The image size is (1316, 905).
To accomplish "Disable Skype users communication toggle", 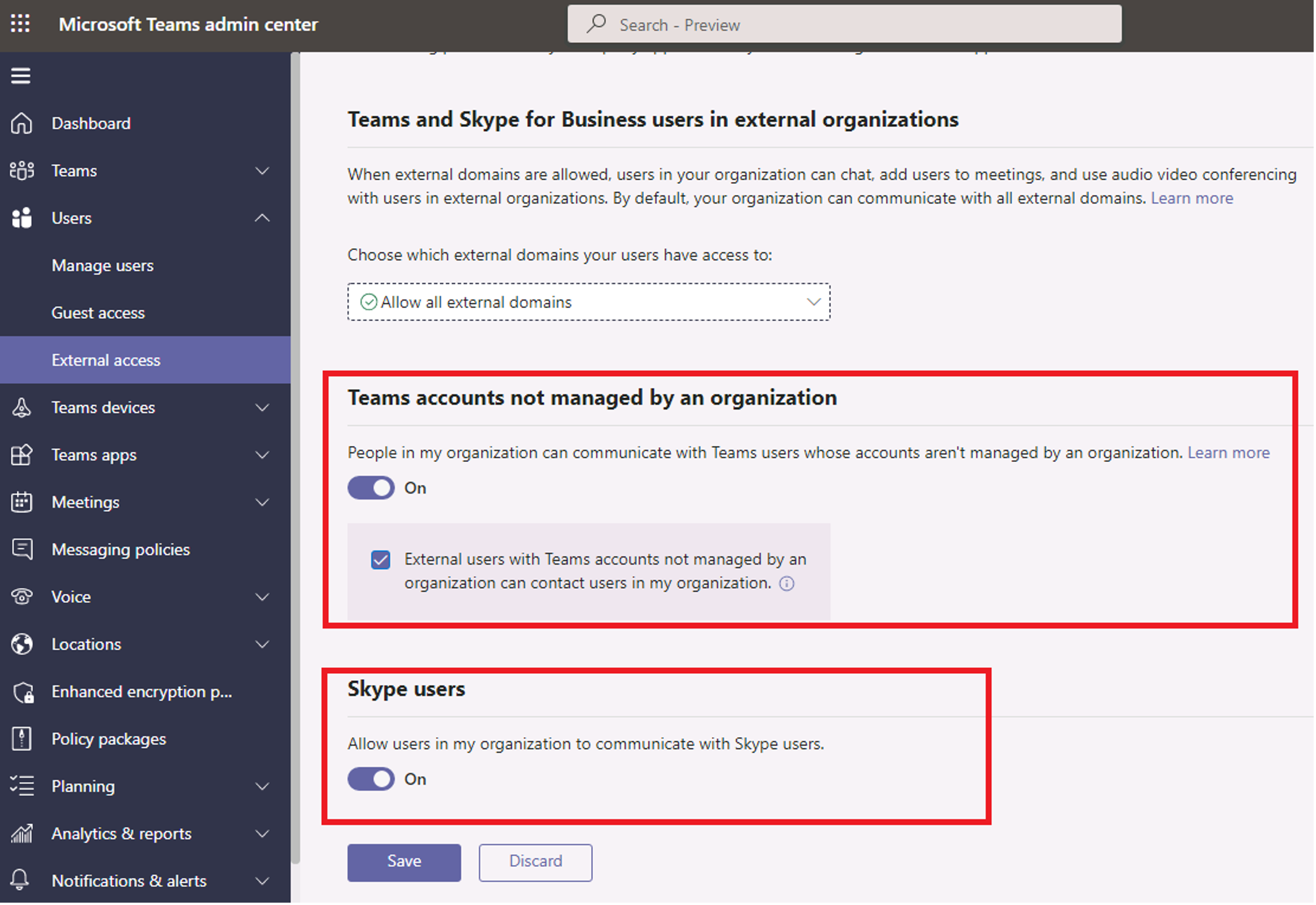I will tap(372, 778).
